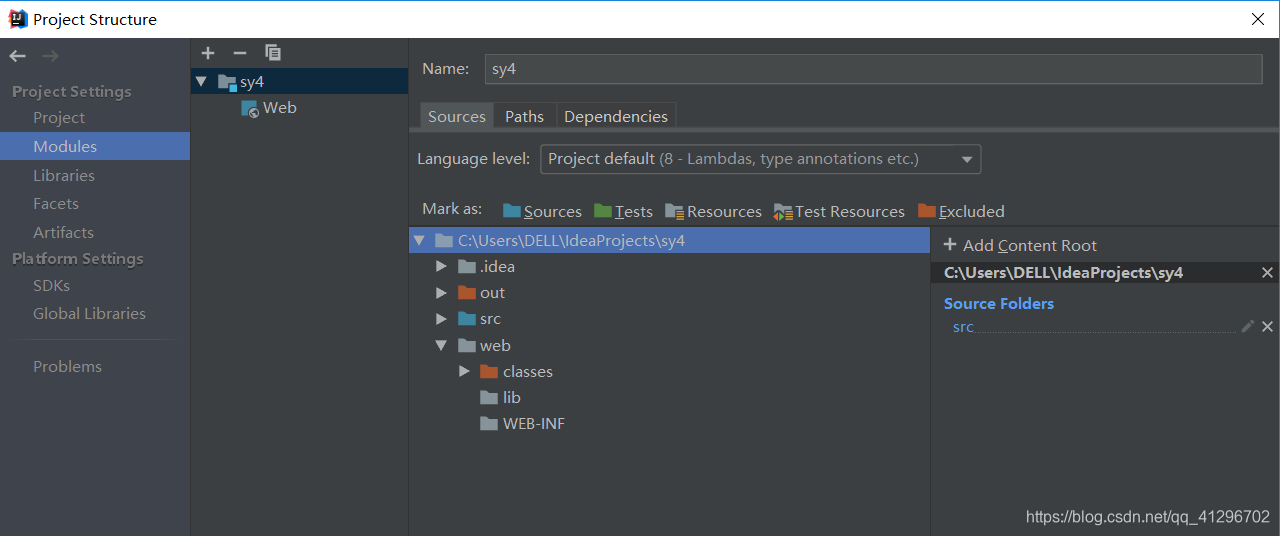The image size is (1280, 536).
Task: Expand the classes folder
Action: (464, 371)
